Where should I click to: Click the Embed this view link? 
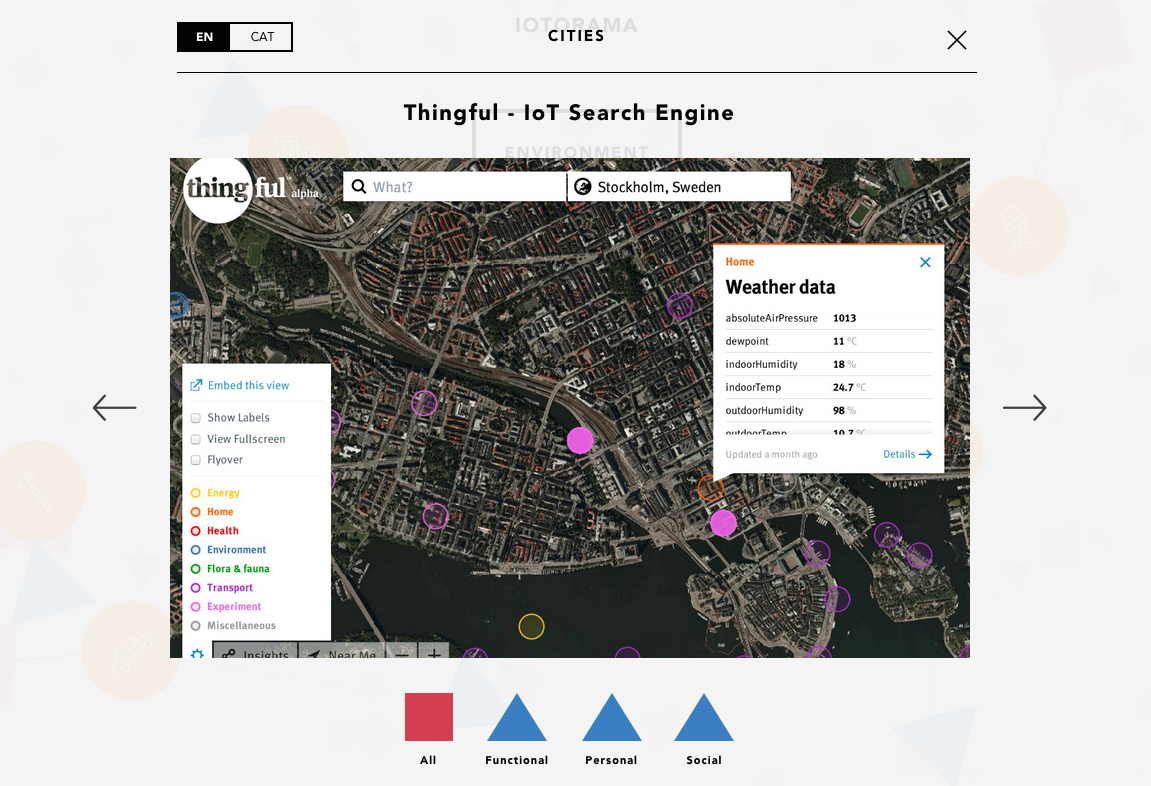click(248, 385)
